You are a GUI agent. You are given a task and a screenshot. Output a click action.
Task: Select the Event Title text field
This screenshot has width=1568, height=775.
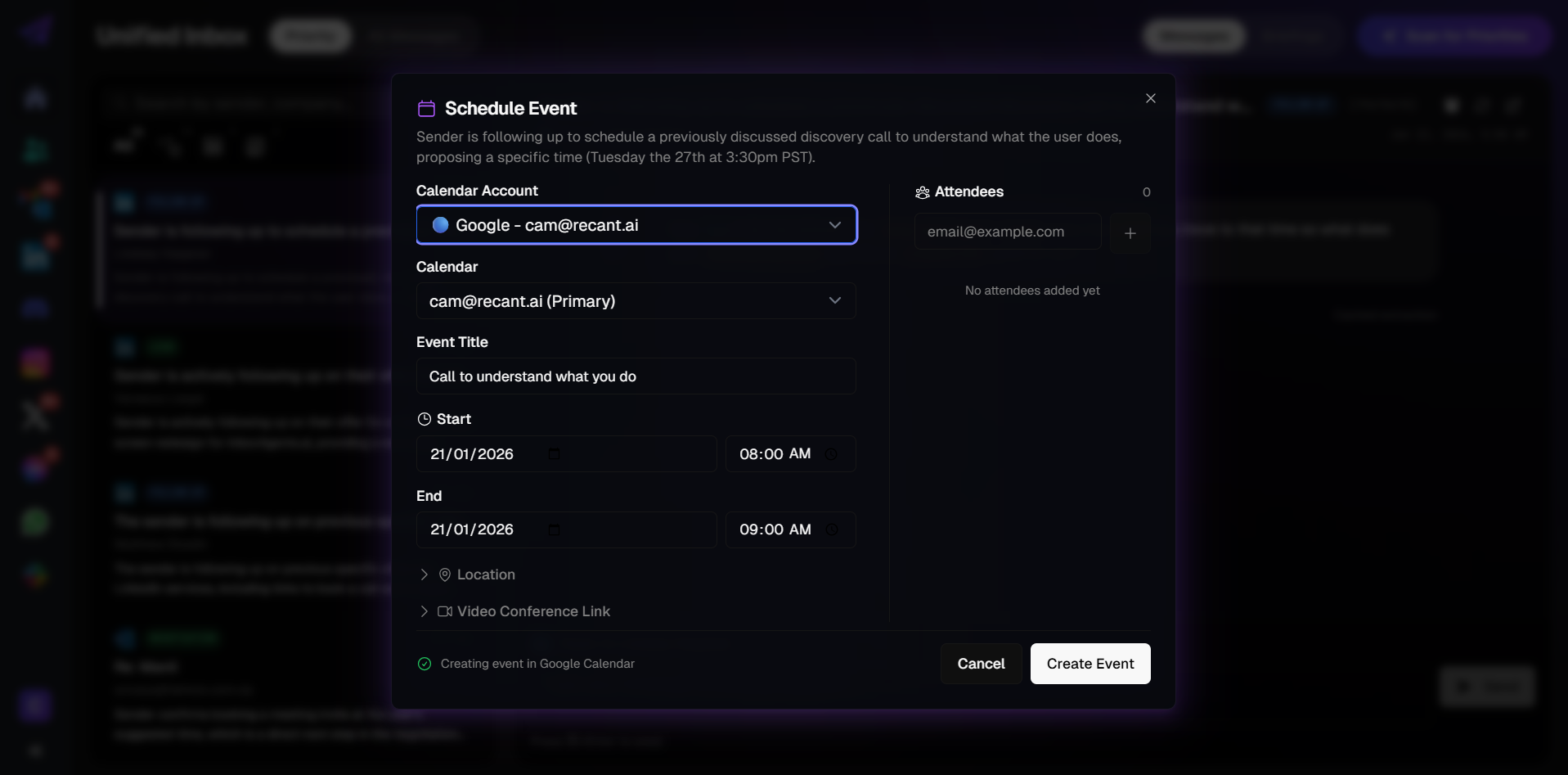pyautogui.click(x=636, y=376)
